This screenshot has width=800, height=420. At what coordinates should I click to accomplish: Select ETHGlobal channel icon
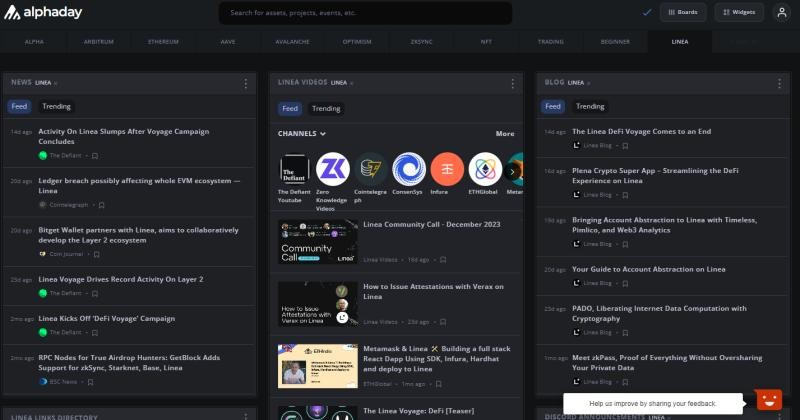tap(485, 169)
